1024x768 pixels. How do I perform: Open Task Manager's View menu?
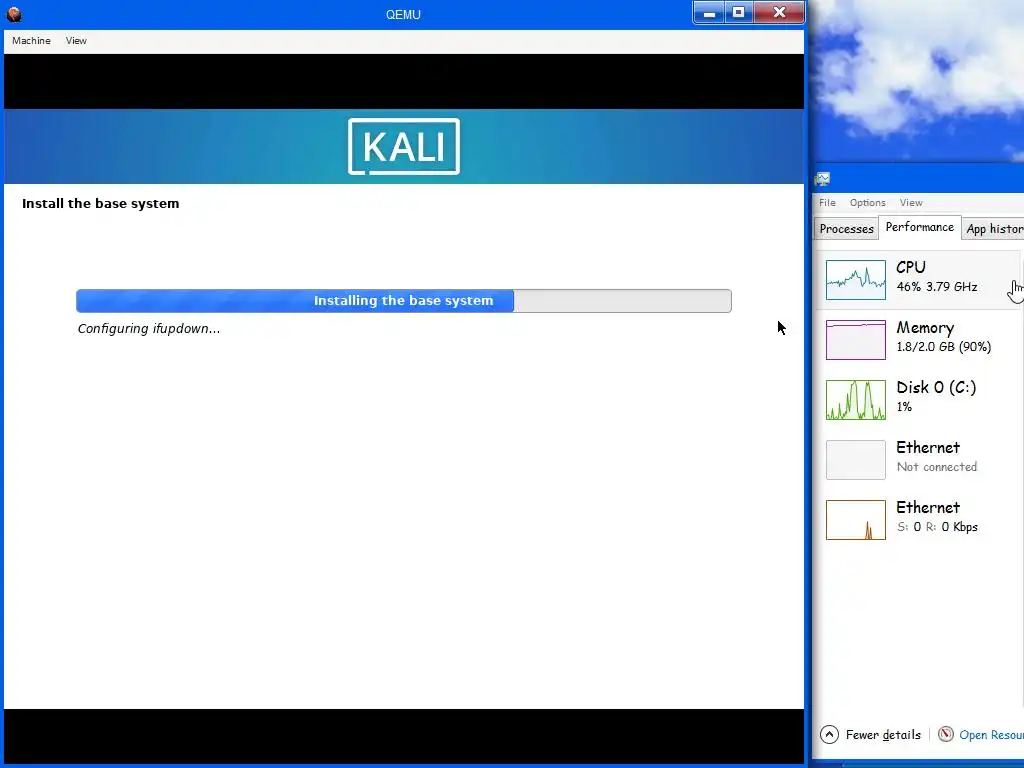(x=911, y=202)
